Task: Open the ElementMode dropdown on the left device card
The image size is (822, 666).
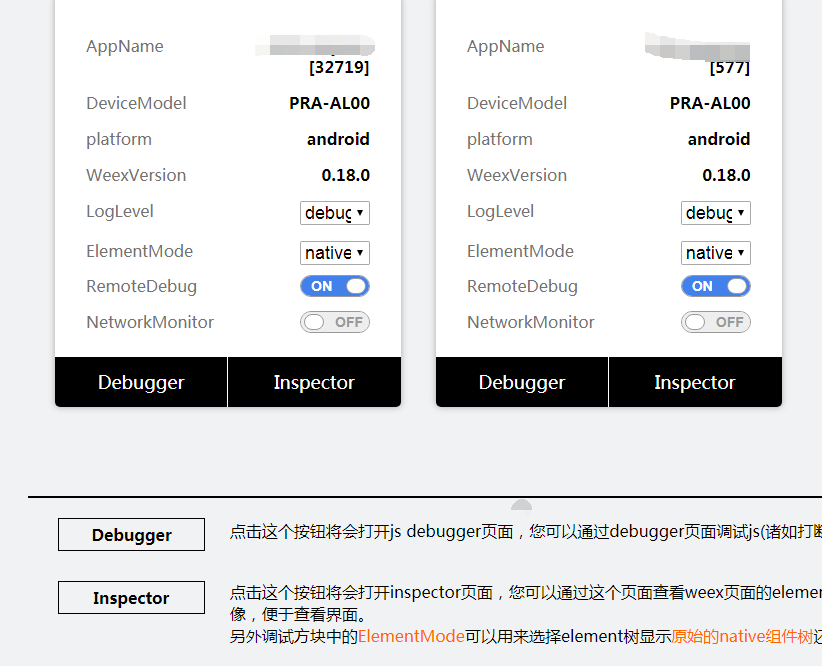Action: coord(334,252)
